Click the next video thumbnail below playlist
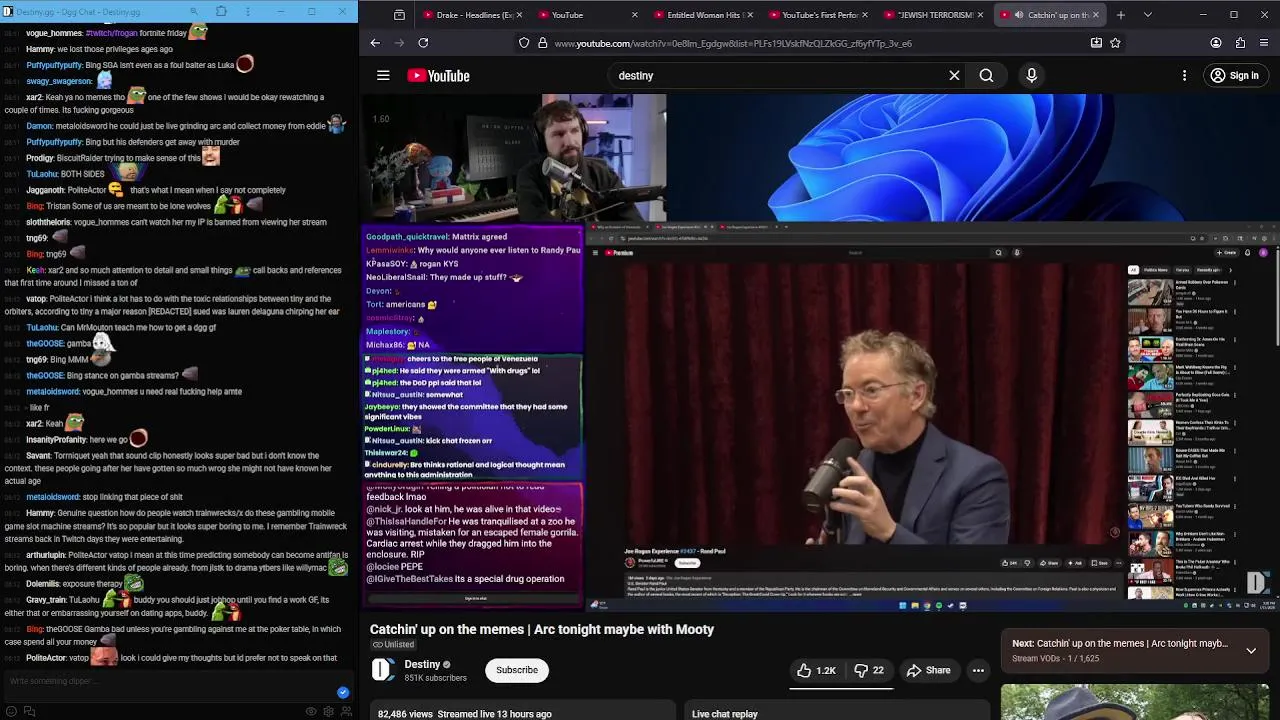1280x720 pixels. pyautogui.click(x=1135, y=702)
